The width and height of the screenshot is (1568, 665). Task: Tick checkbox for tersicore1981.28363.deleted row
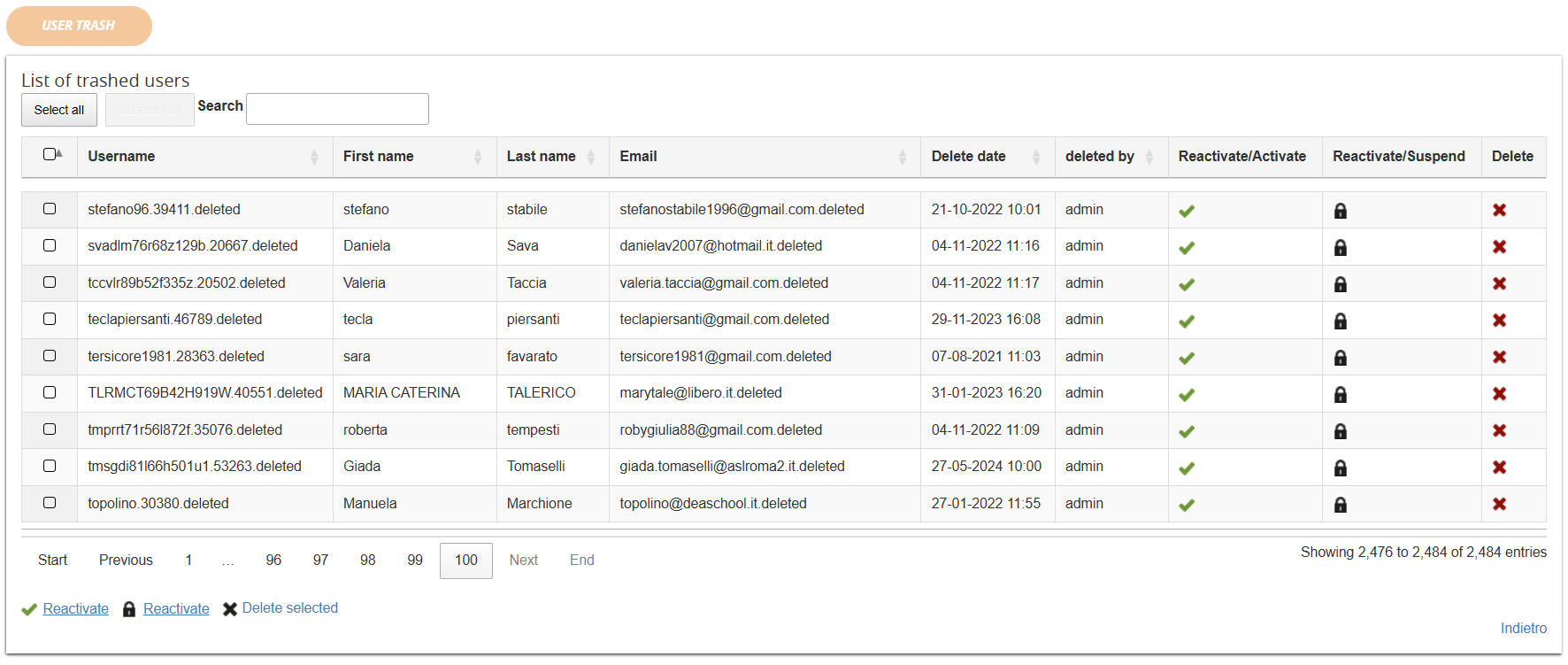coord(50,356)
